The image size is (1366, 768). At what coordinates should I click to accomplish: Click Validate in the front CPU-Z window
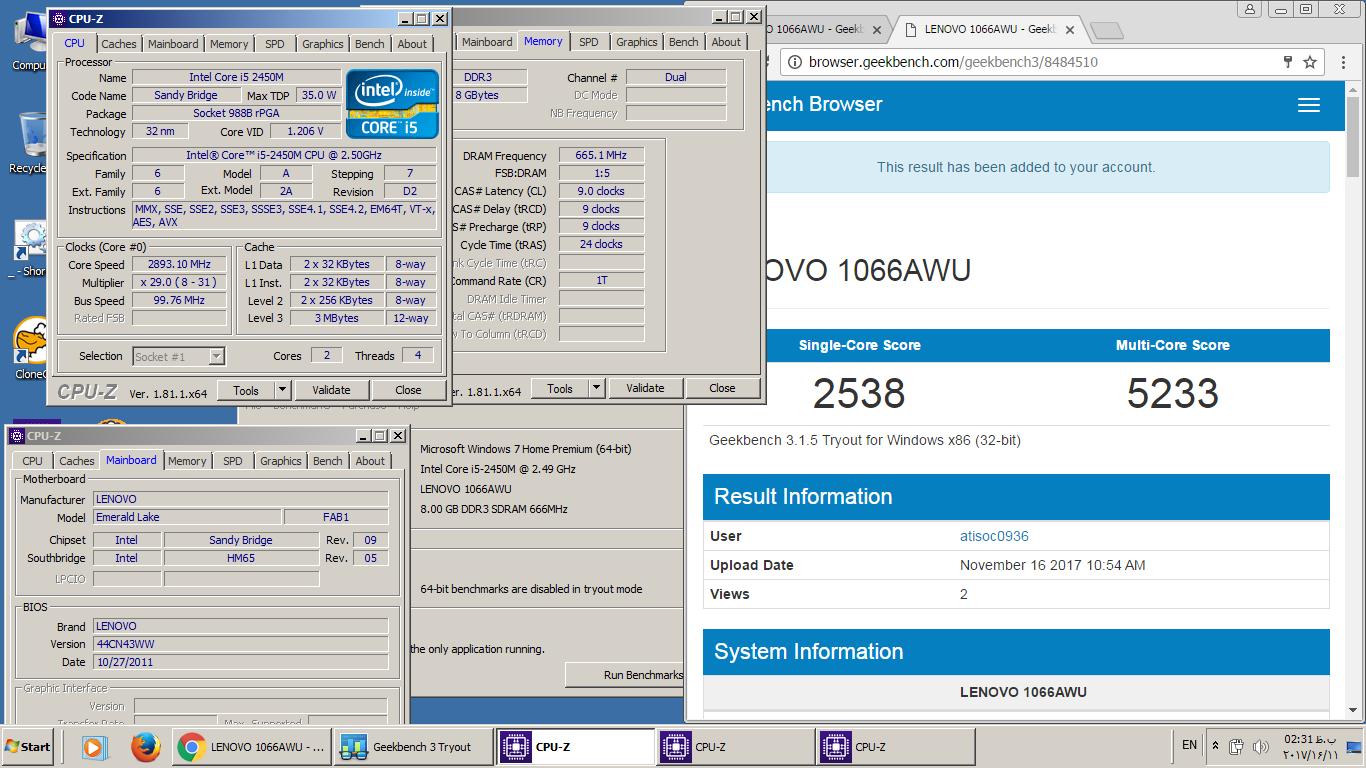coord(331,390)
